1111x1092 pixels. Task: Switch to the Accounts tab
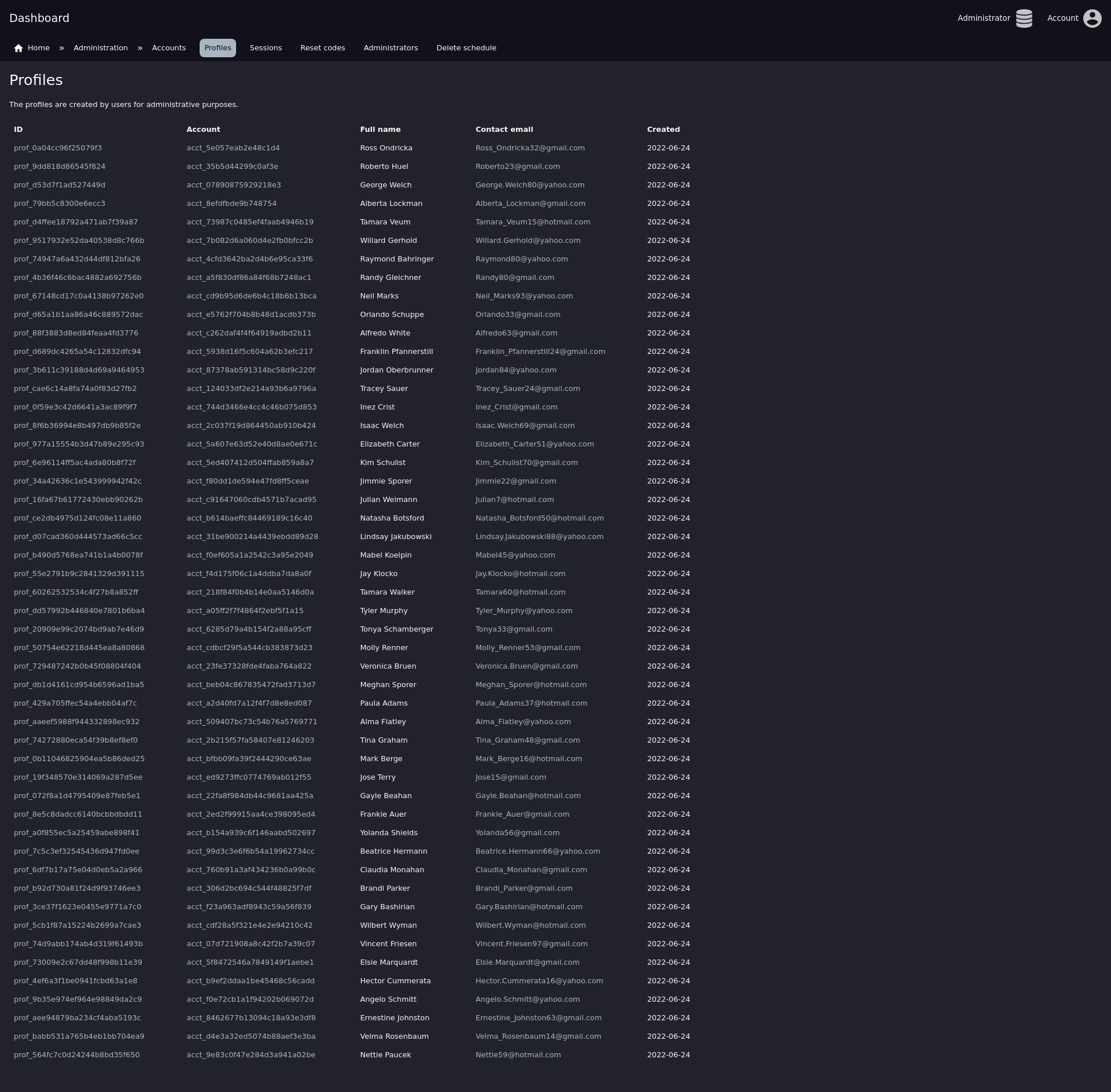(169, 48)
